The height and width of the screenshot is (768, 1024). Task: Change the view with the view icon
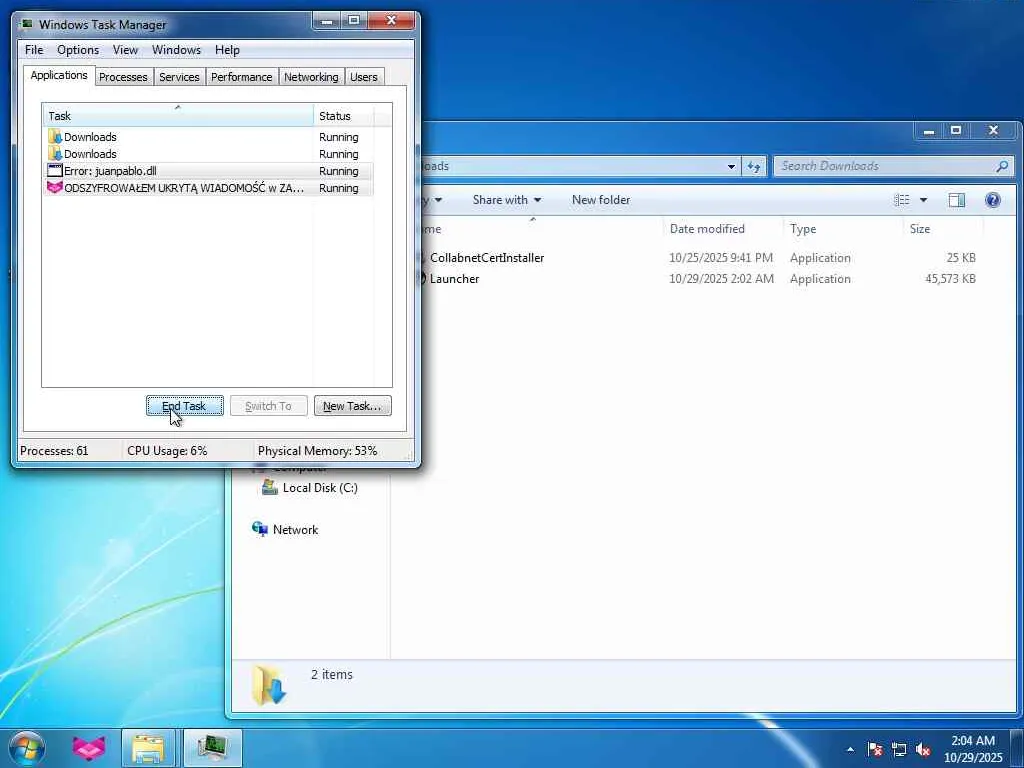point(902,200)
